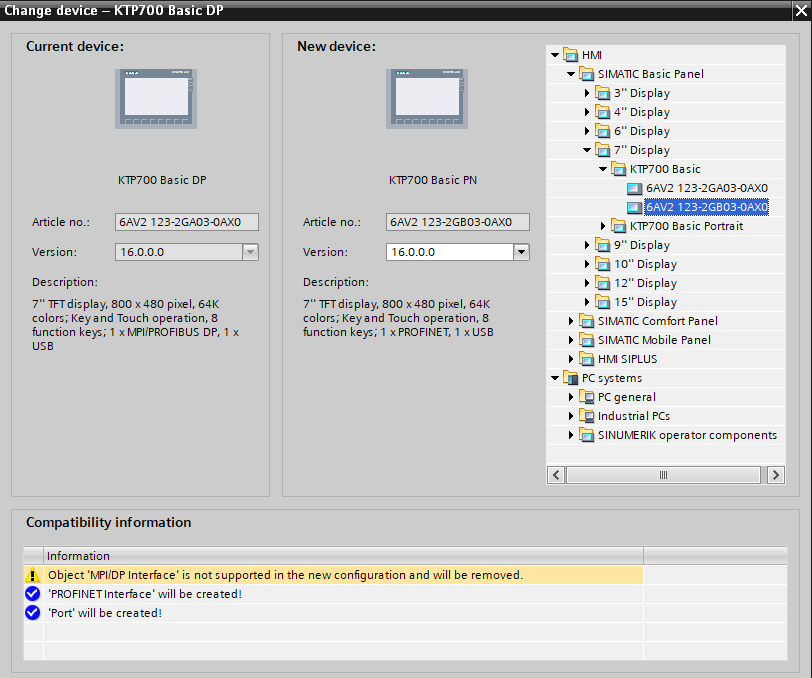812x678 pixels.
Task: Expand the 9'' Display tree node
Action: click(x=587, y=245)
